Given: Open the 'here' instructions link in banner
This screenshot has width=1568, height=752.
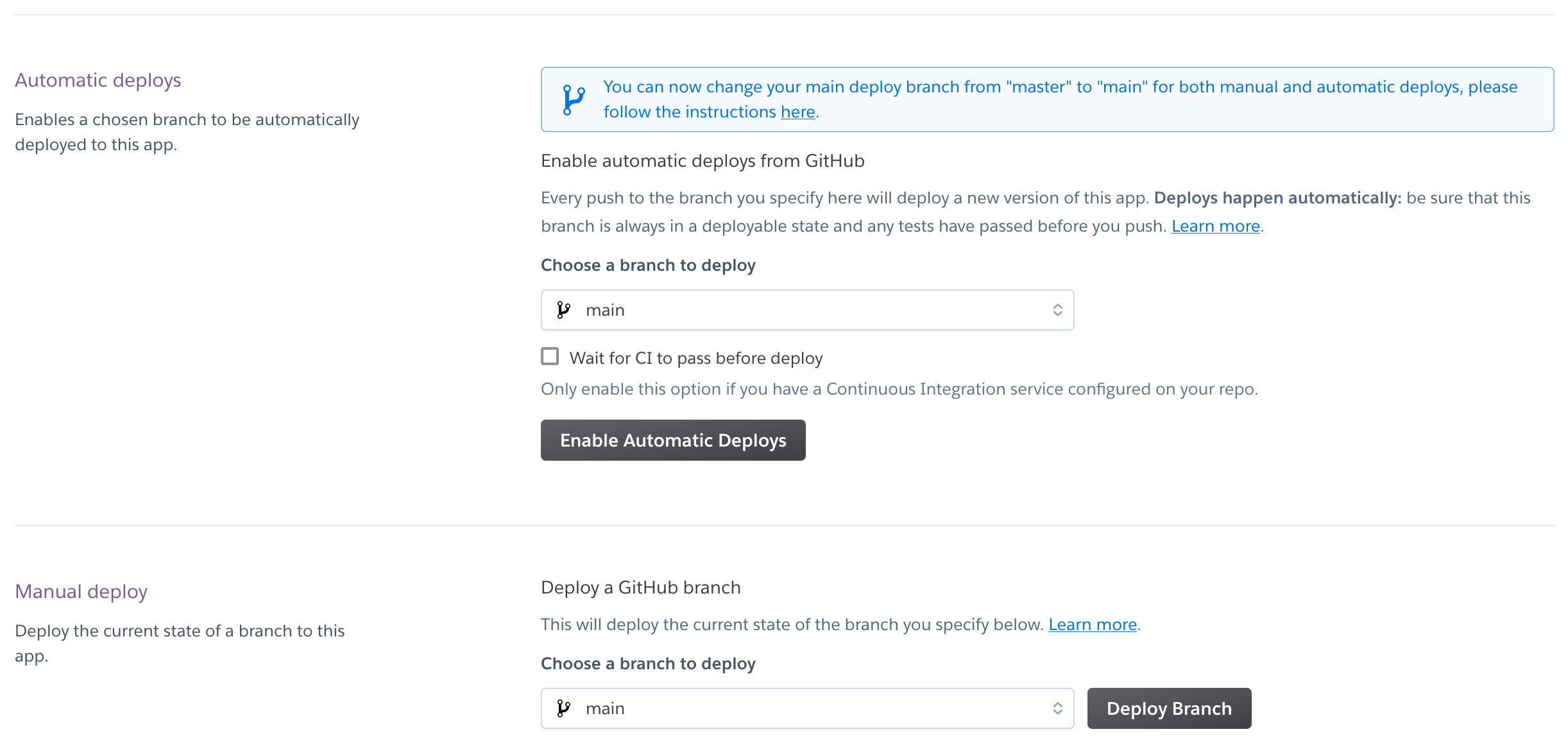Looking at the screenshot, I should click(797, 112).
